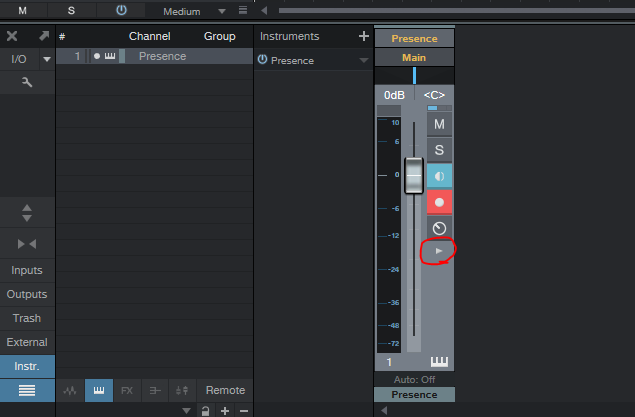Select Presence in the Instruments list

click(292, 60)
